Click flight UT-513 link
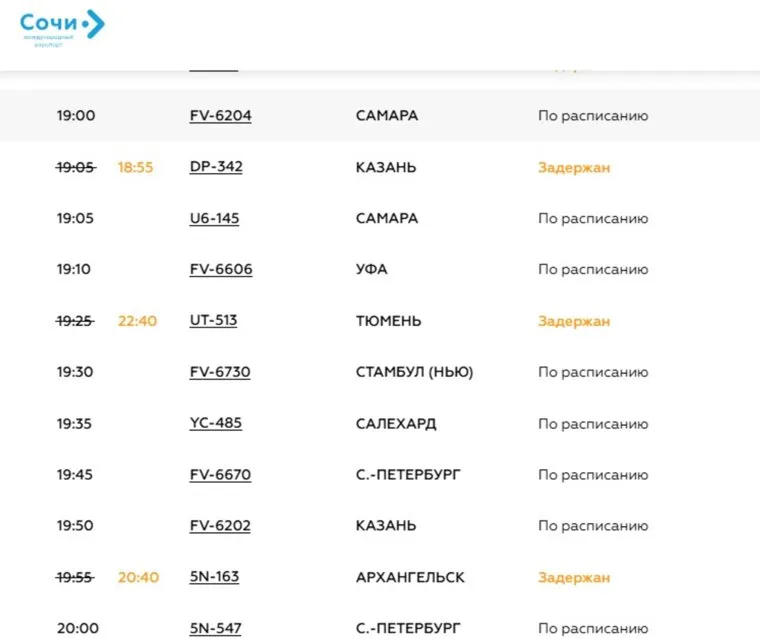The width and height of the screenshot is (760, 639). click(x=213, y=321)
